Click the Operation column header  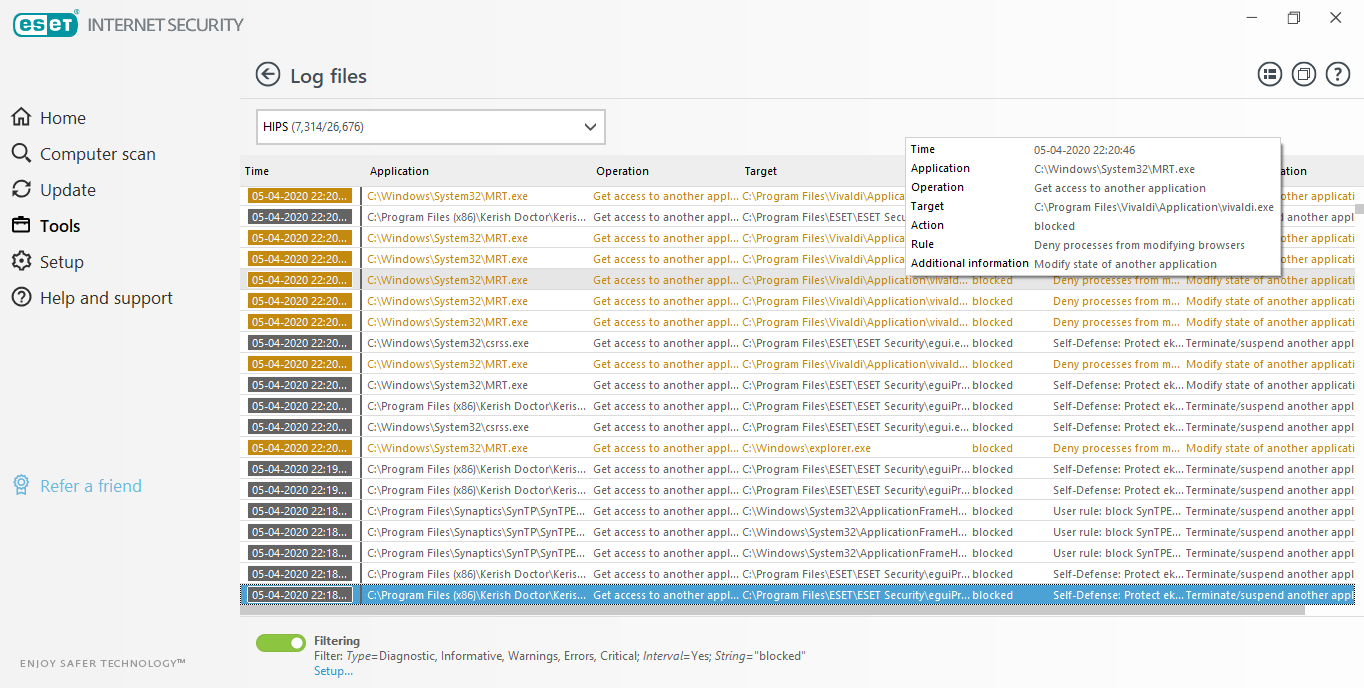pos(622,171)
